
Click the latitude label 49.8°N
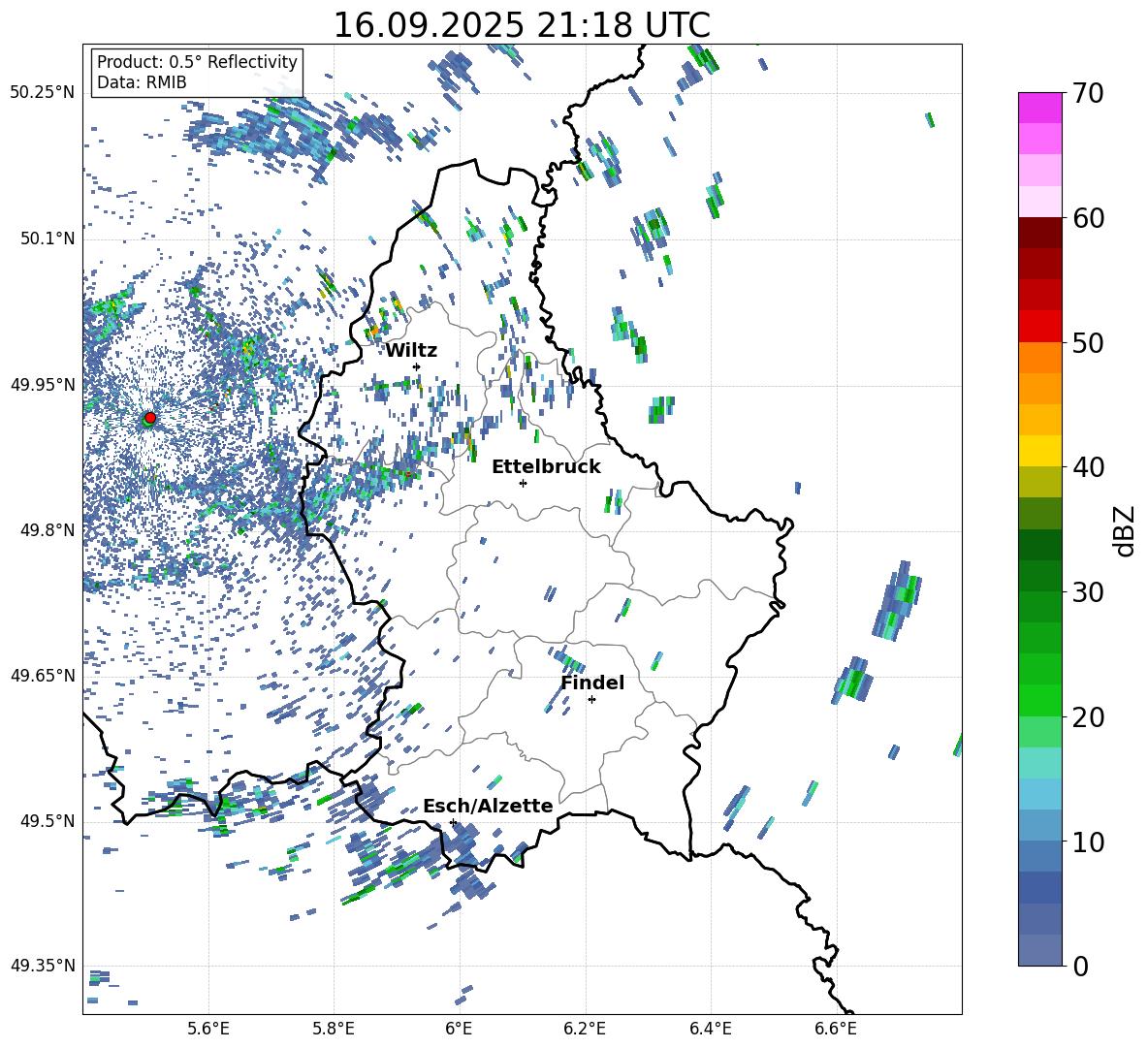[x=48, y=529]
